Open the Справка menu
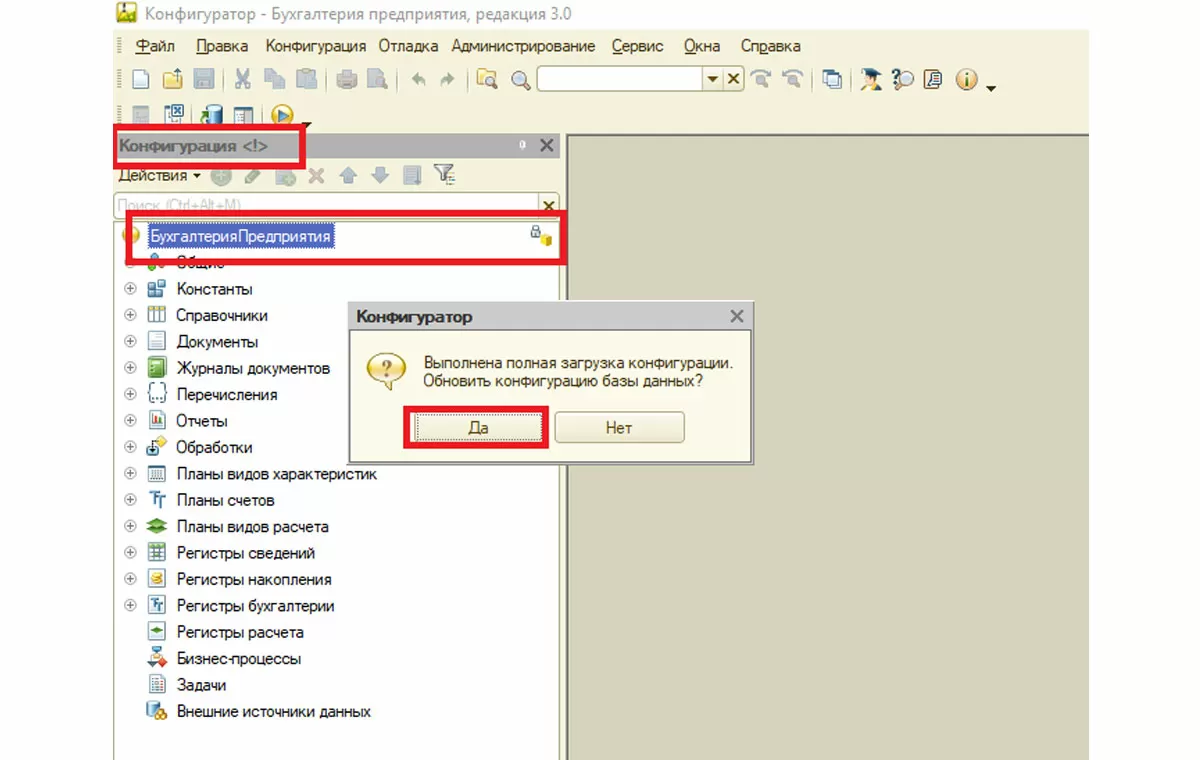Screen dimensions: 1200x760 pos(770,46)
